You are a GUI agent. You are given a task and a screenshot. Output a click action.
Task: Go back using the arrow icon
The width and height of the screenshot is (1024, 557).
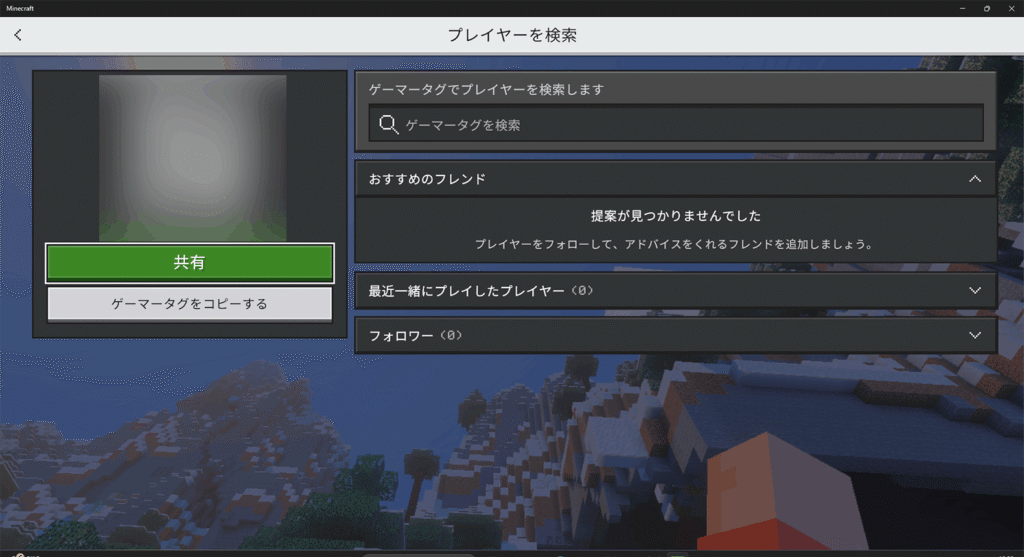coord(18,35)
